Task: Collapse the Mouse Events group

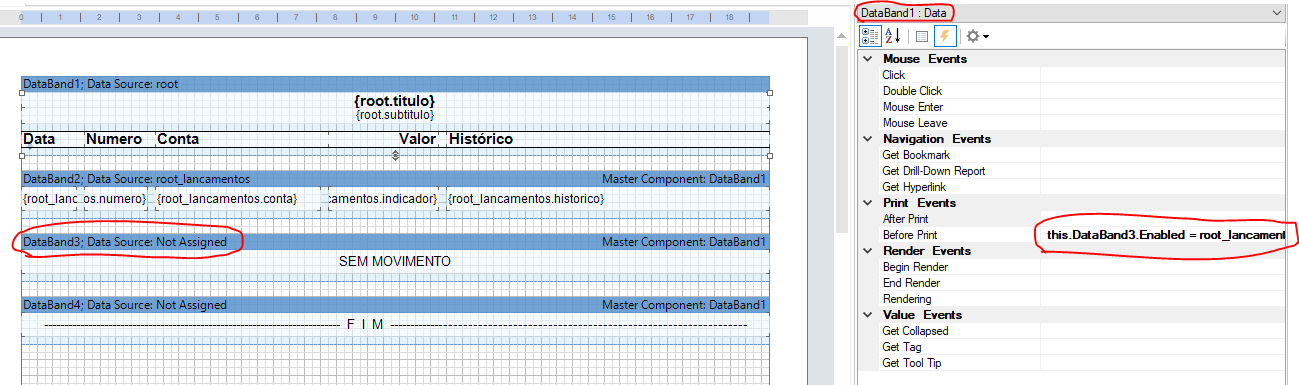Action: click(x=867, y=59)
